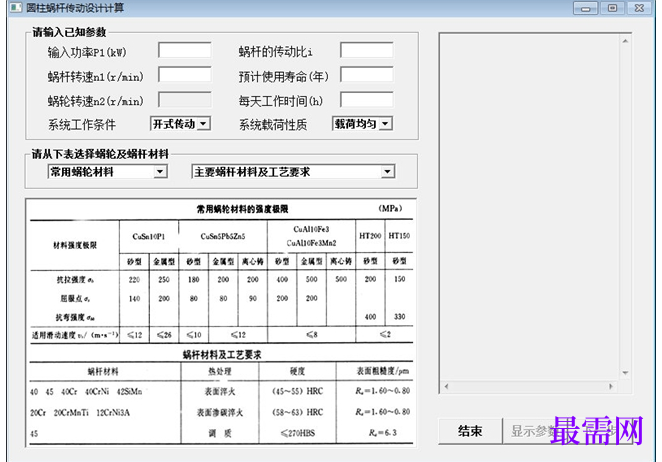Click the 抗拉强度 row label
Viewport: 662px width, 462px height.
coord(75,280)
